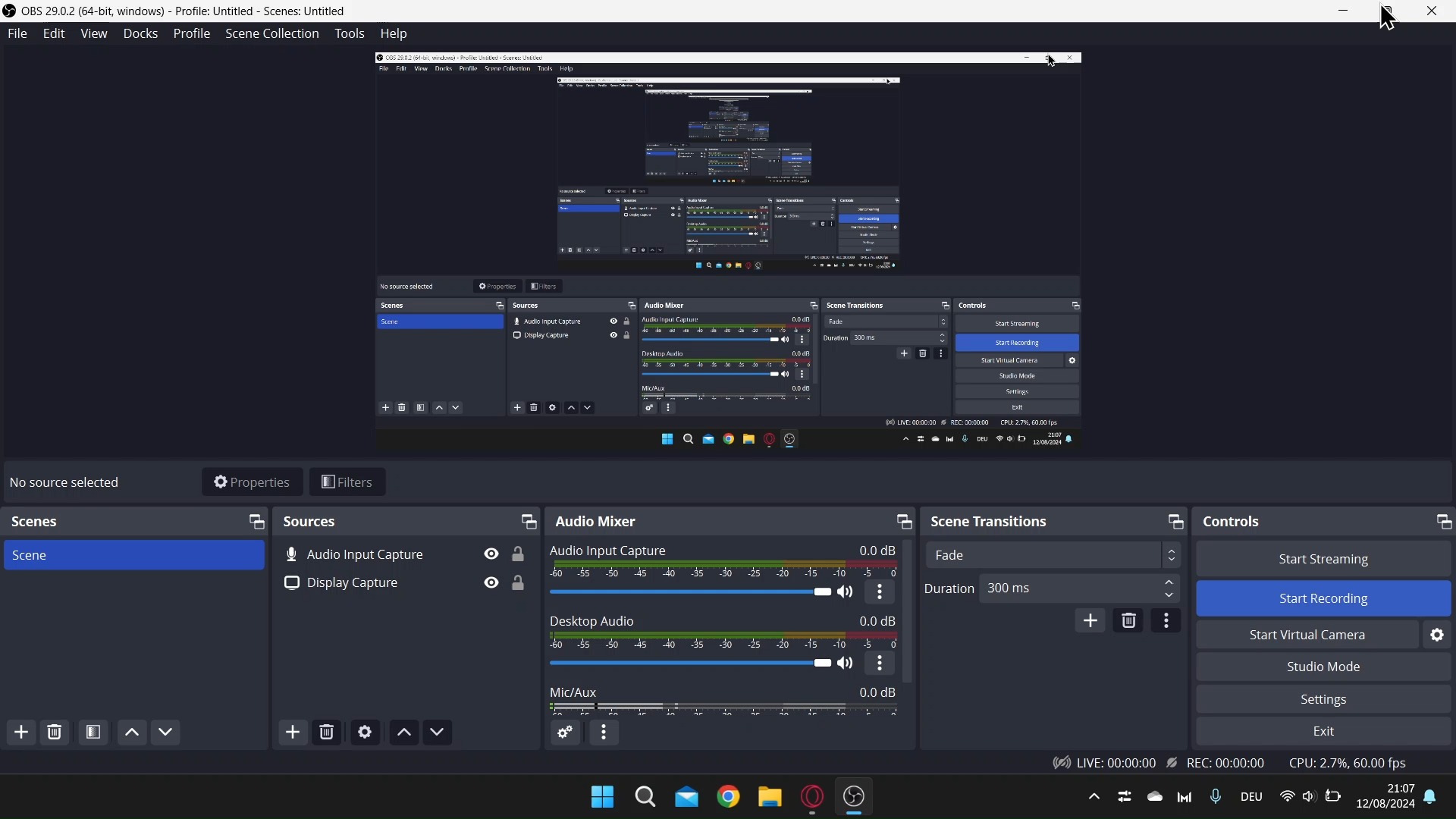Open the Docks menu
1456x819 pixels.
[x=140, y=34]
